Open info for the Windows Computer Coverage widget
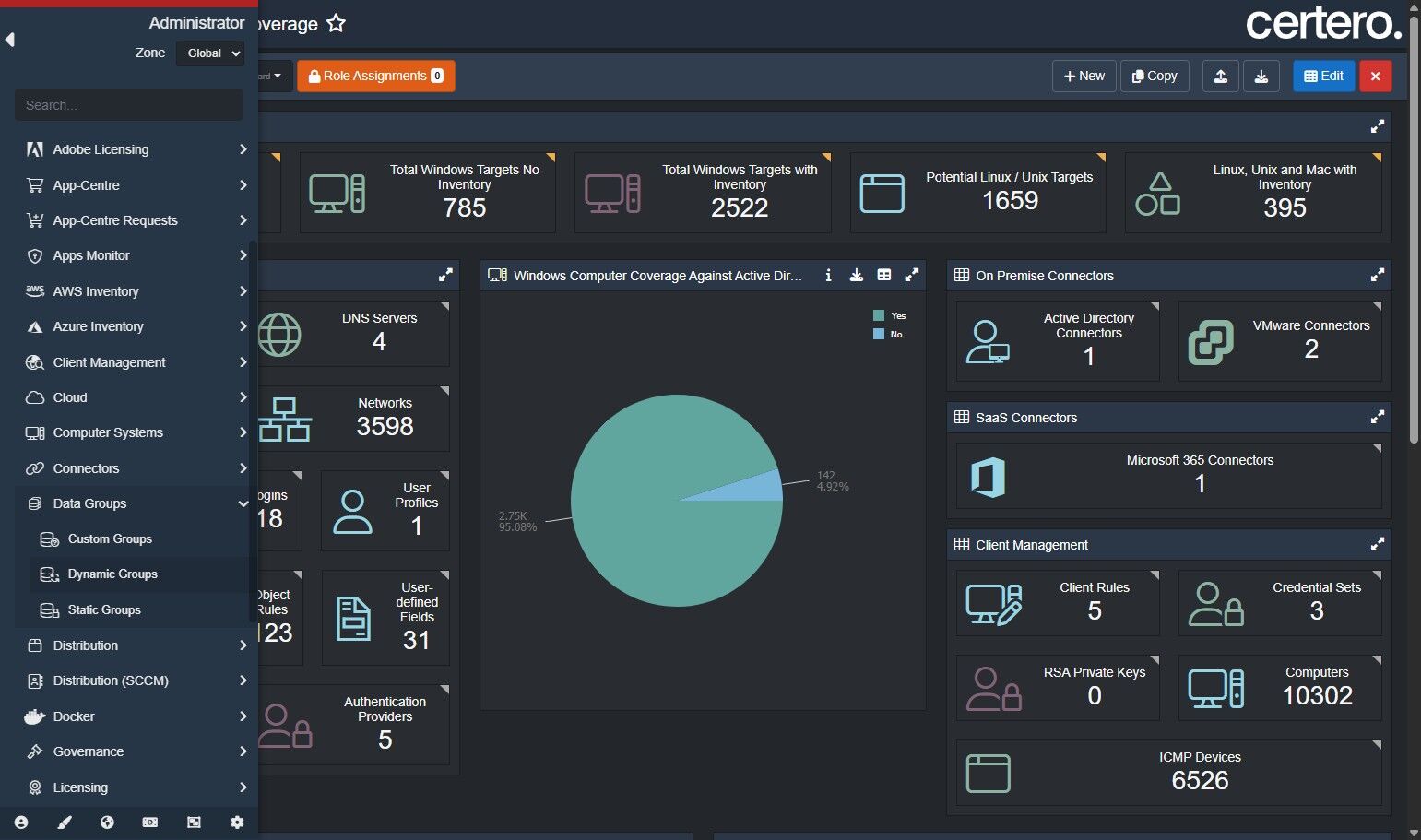Viewport: 1421px width, 840px height. (828, 275)
